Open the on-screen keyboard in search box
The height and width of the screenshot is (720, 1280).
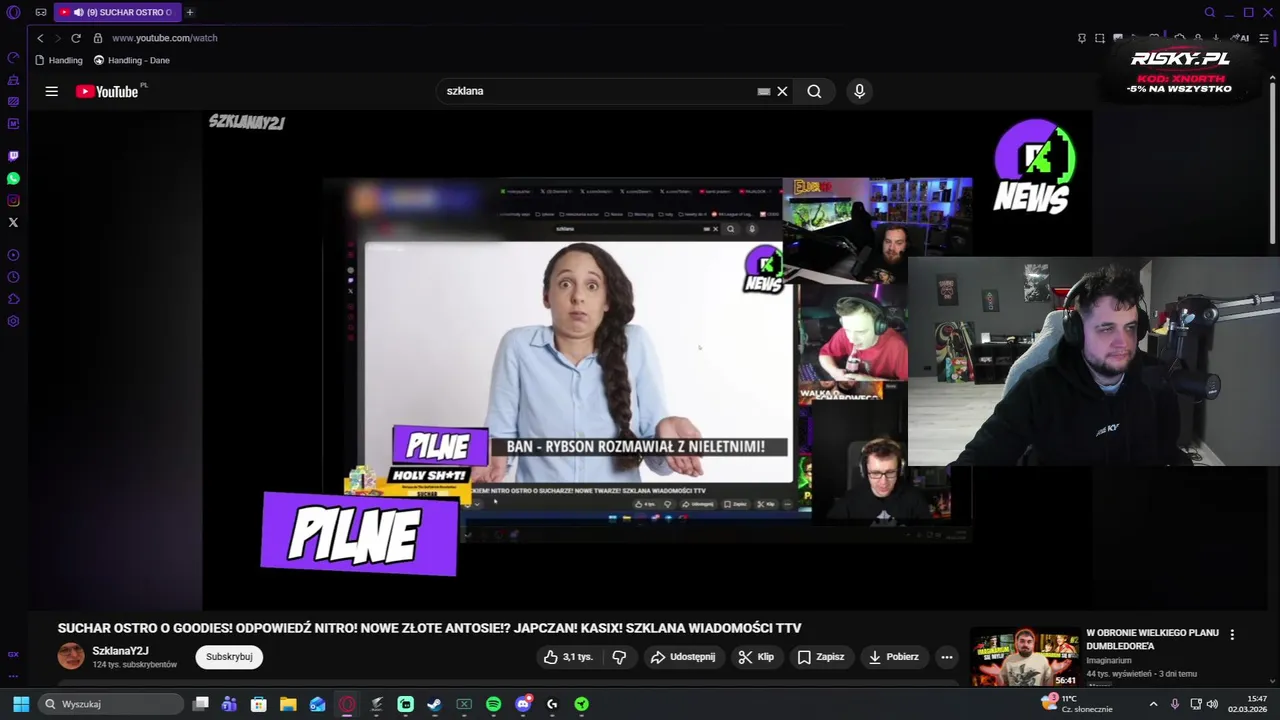point(764,91)
